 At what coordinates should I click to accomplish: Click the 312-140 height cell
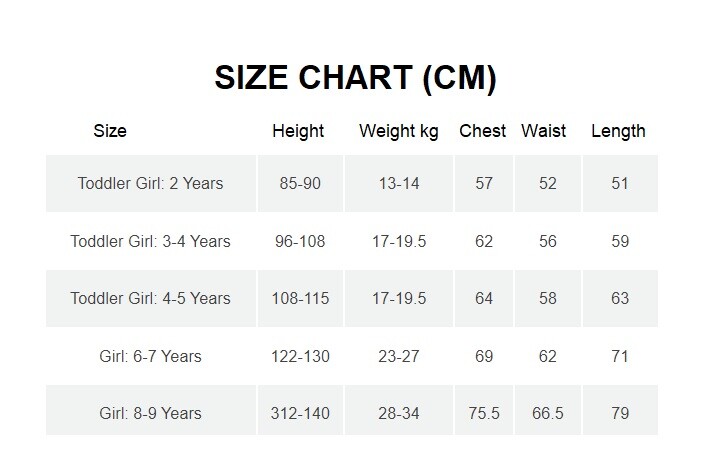[x=300, y=413]
